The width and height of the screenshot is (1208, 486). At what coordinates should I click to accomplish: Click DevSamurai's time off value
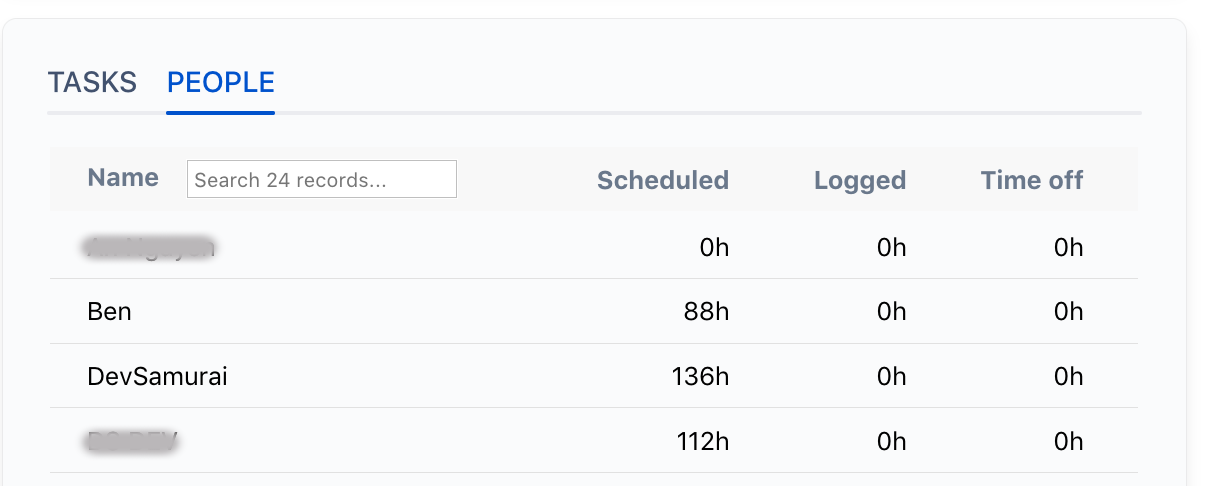tap(1068, 376)
